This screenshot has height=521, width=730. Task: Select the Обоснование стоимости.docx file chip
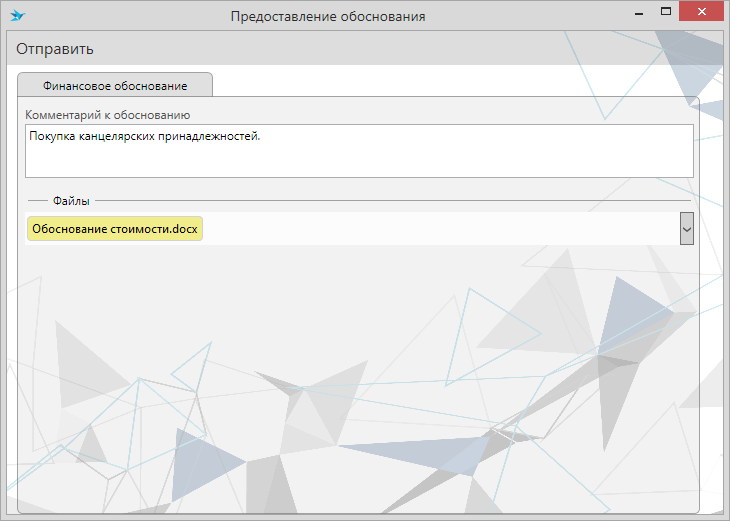[115, 229]
